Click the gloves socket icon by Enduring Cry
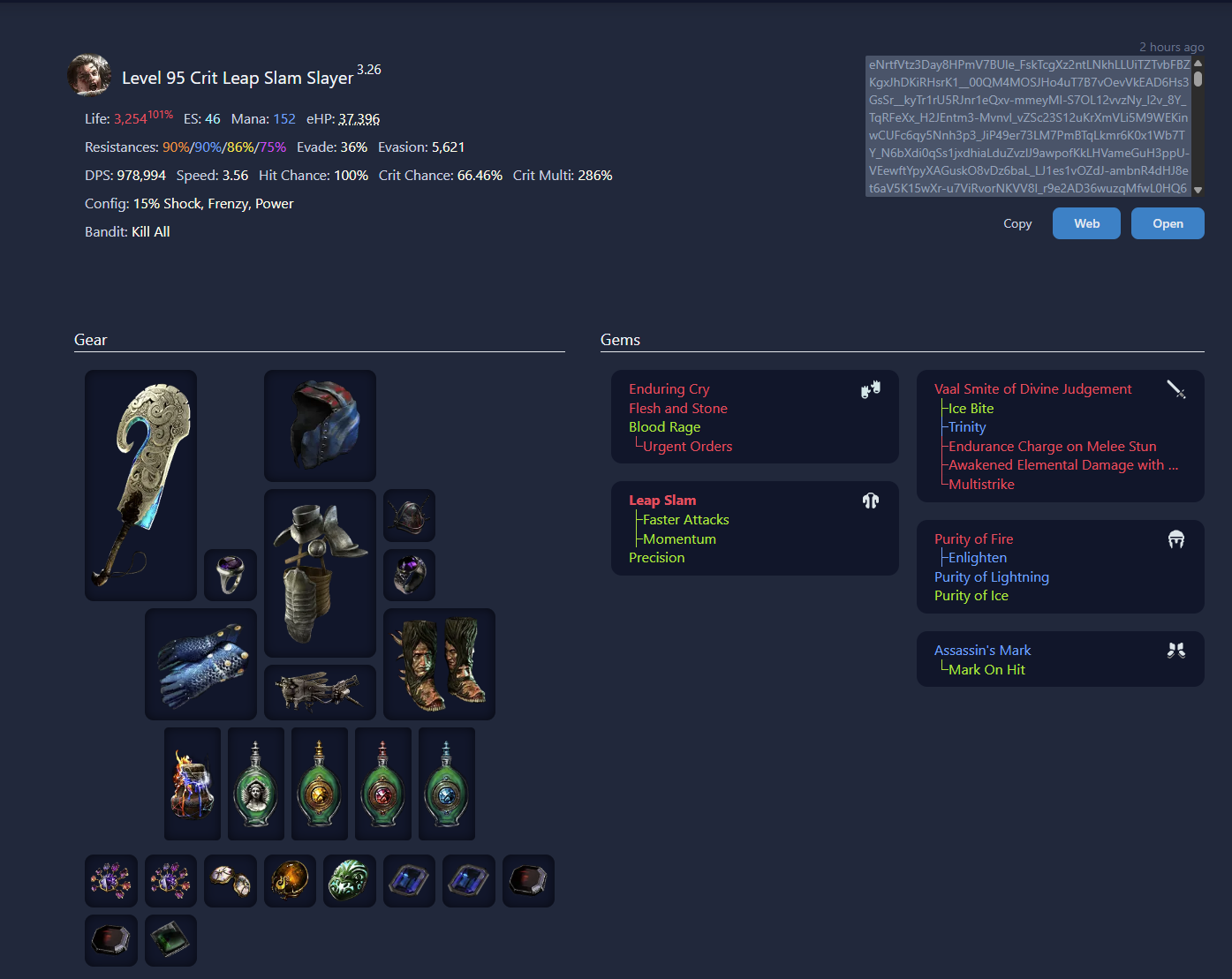Screen dimensions: 1232x979 pos(871,389)
